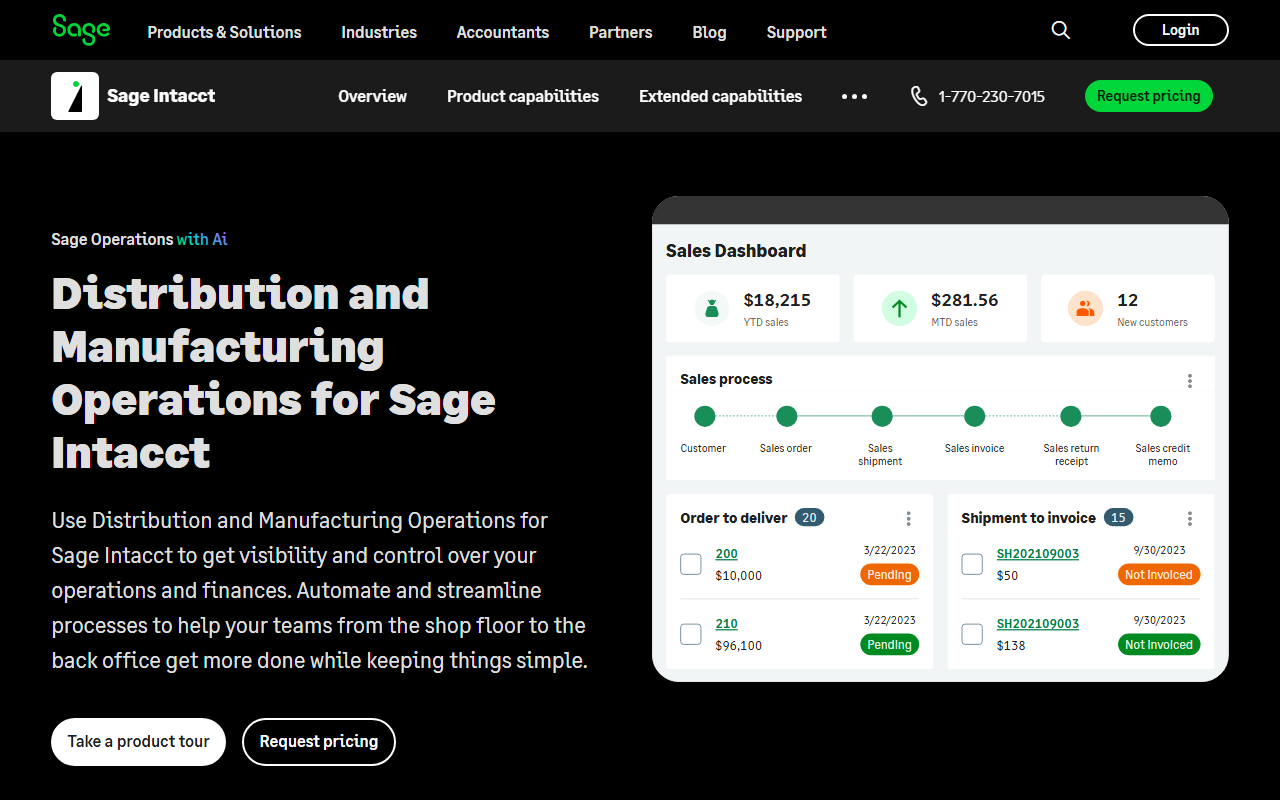Click orange Not Invoiced badge
Viewport: 1280px width, 800px height.
coord(1159,575)
